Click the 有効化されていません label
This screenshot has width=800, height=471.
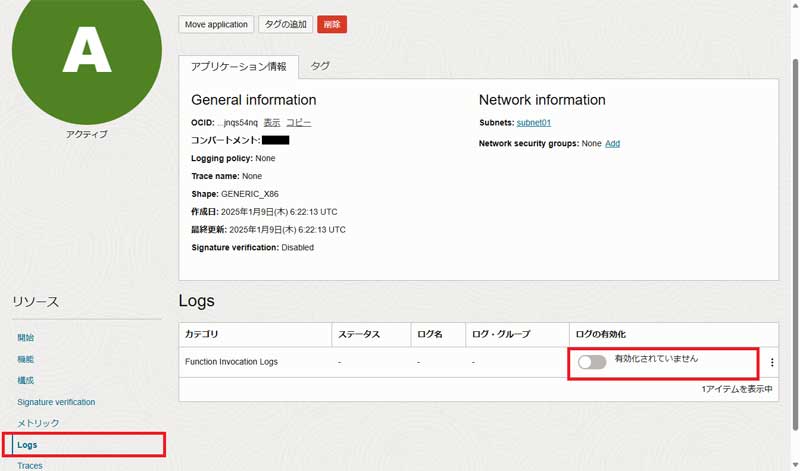point(656,359)
